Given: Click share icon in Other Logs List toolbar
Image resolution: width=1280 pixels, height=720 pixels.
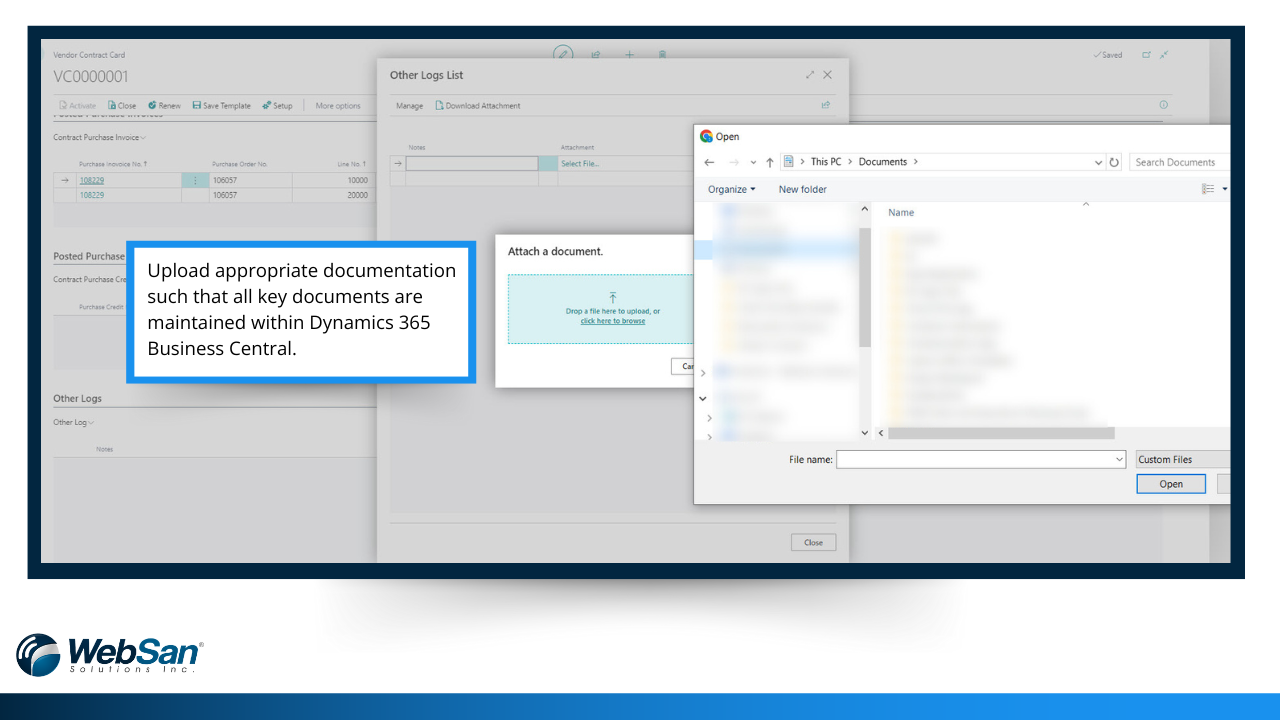Looking at the screenshot, I should 826,105.
